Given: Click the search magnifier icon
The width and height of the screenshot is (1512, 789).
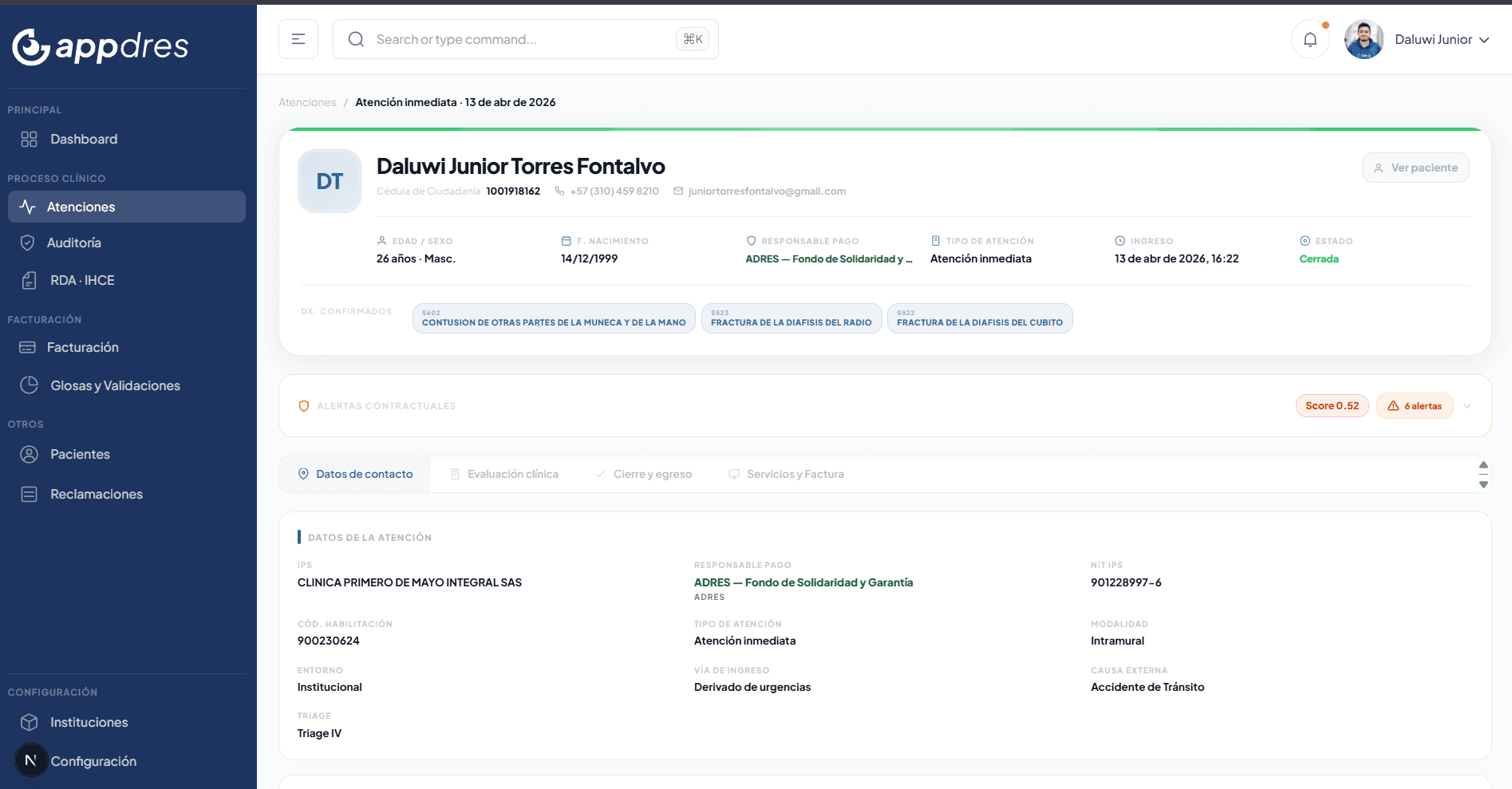Looking at the screenshot, I should pyautogui.click(x=356, y=39).
